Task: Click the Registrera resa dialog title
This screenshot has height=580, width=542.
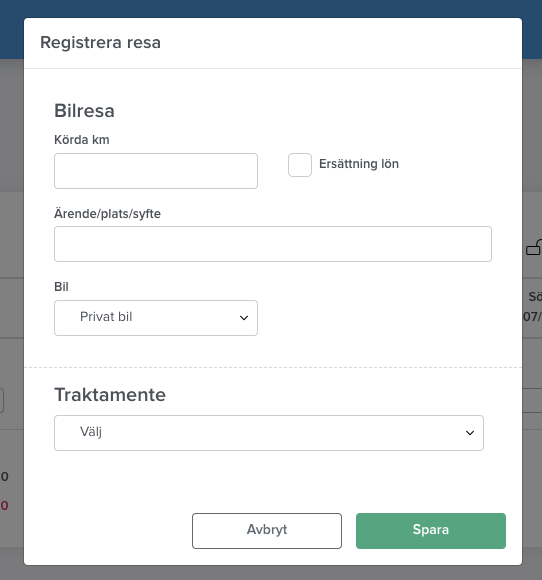Action: (x=100, y=43)
